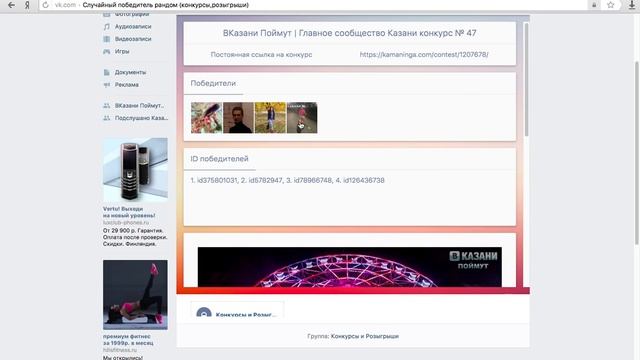
Task: Select the Победители tab heading
Action: tap(213, 83)
